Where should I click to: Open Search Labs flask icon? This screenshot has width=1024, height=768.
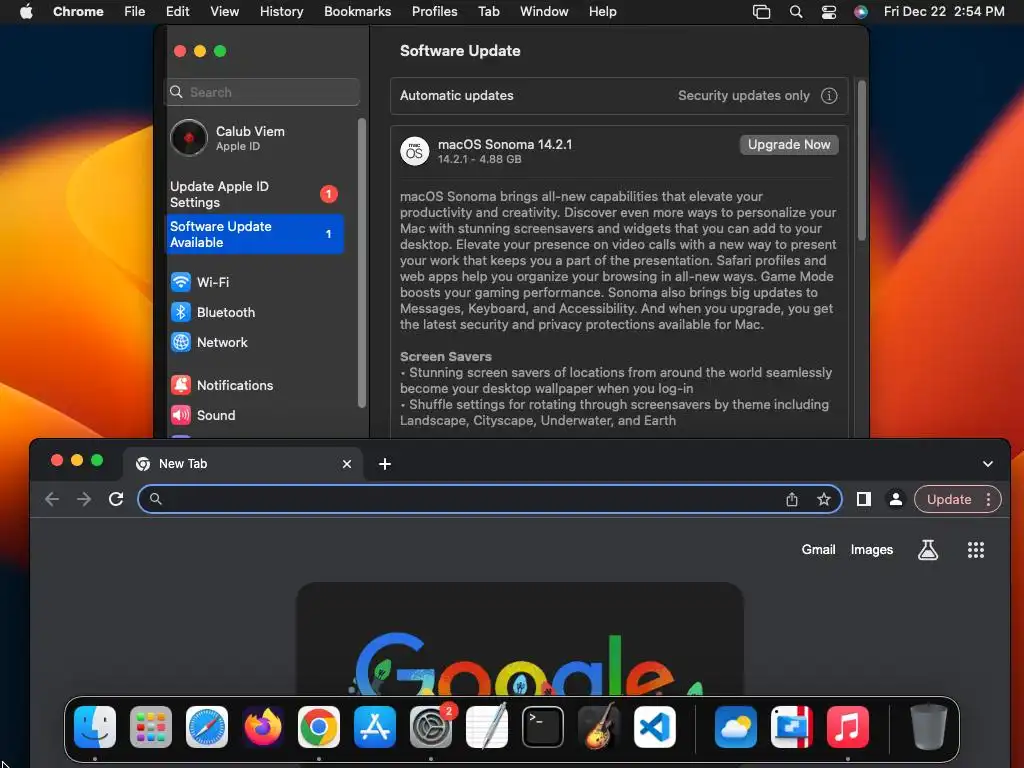coord(928,550)
